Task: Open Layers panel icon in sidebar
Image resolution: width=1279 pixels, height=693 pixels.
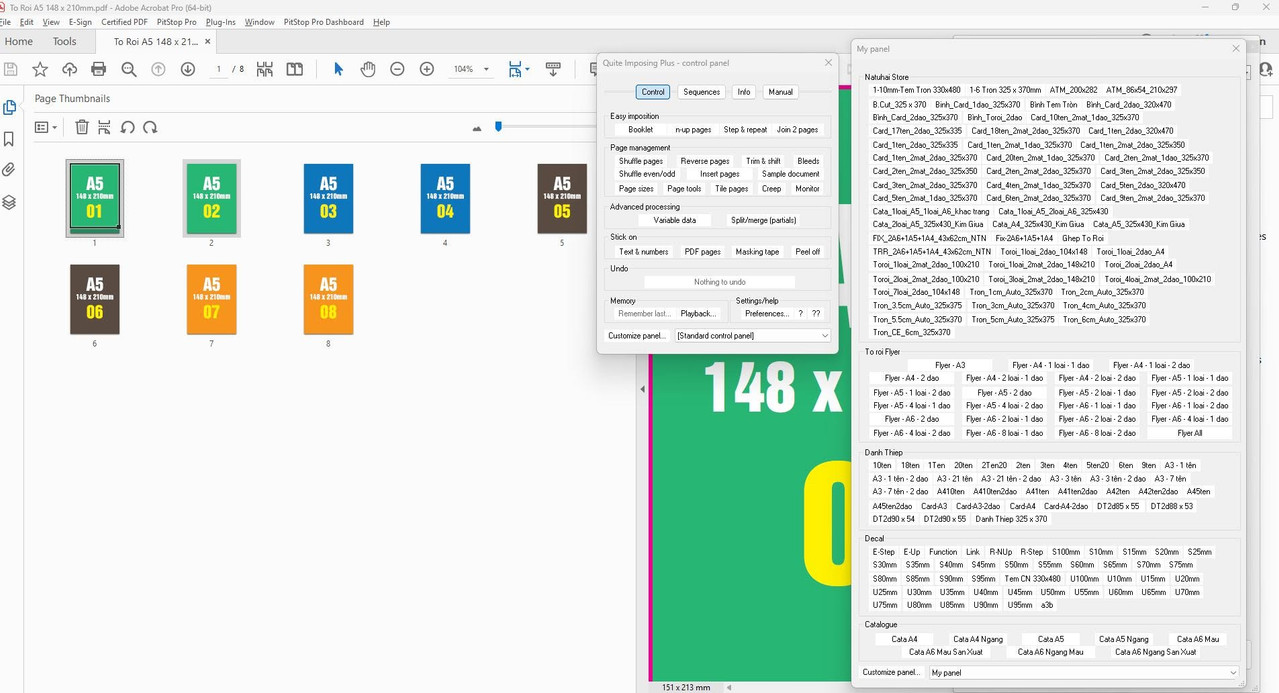Action: coord(9,202)
